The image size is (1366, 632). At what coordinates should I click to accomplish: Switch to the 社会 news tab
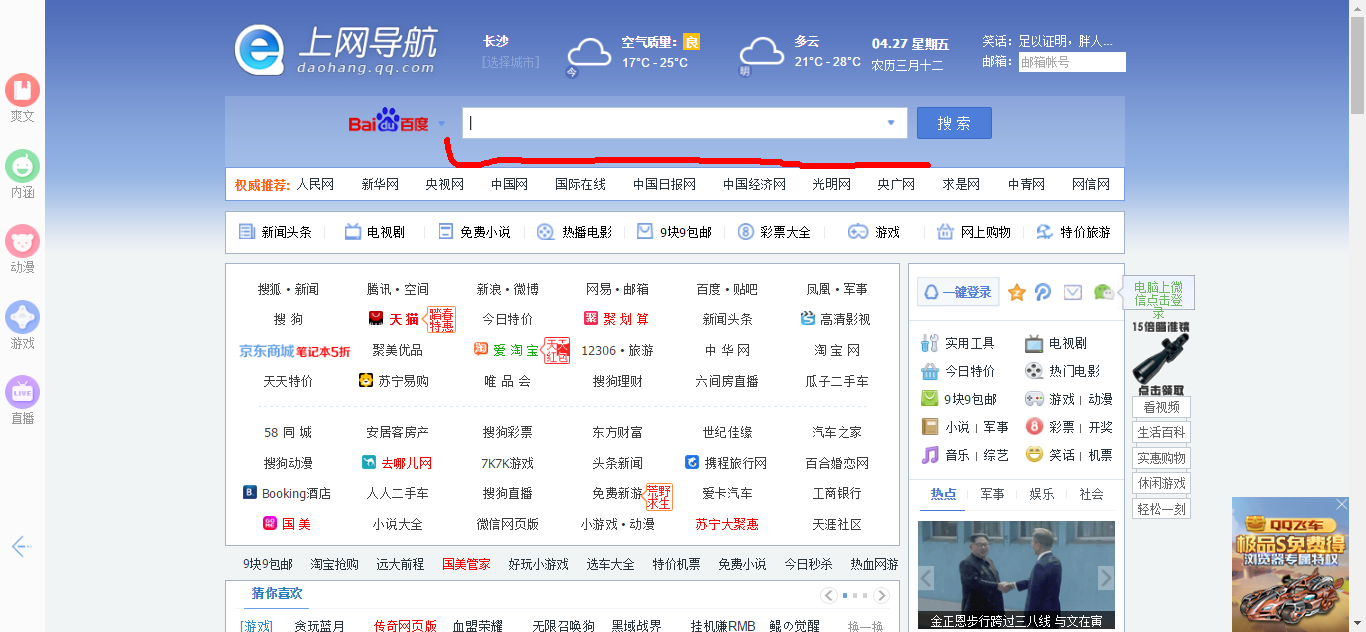point(1091,494)
